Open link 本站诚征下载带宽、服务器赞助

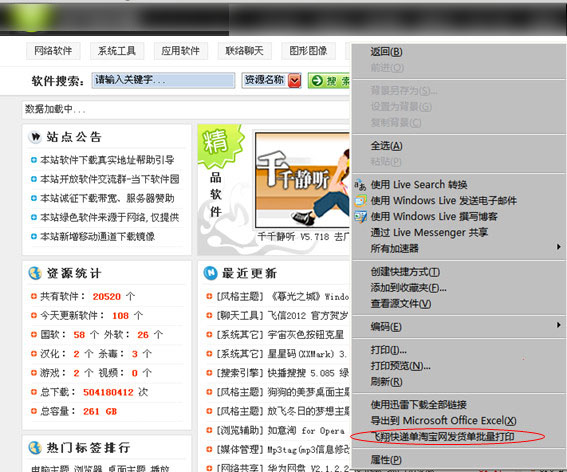point(107,198)
